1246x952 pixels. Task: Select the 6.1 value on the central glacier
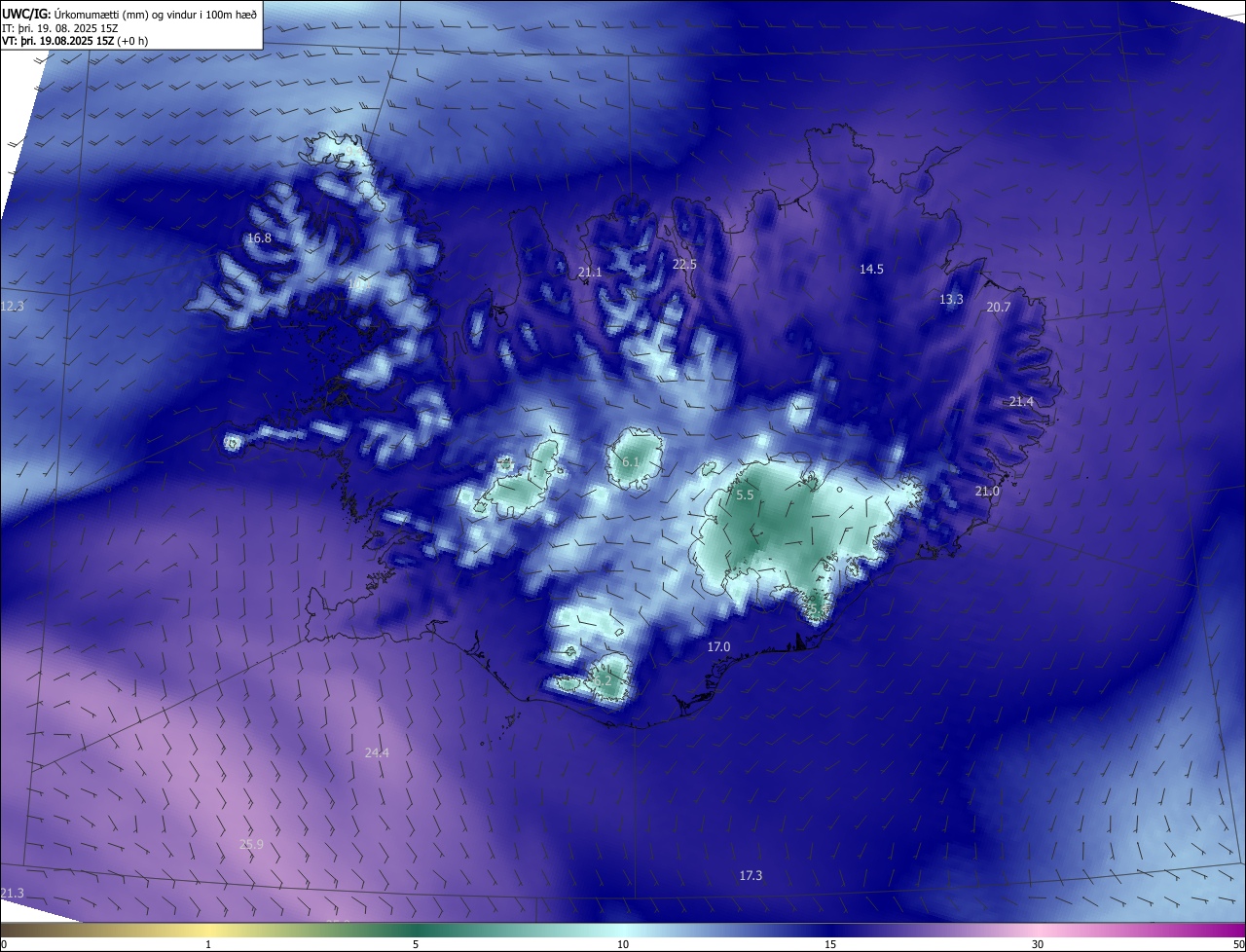(631, 462)
